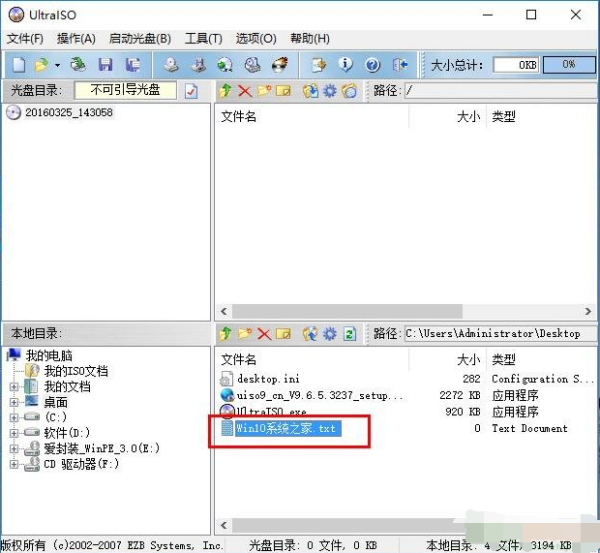
Task: Click the Make CD/DVD image icon
Action: pos(171,65)
